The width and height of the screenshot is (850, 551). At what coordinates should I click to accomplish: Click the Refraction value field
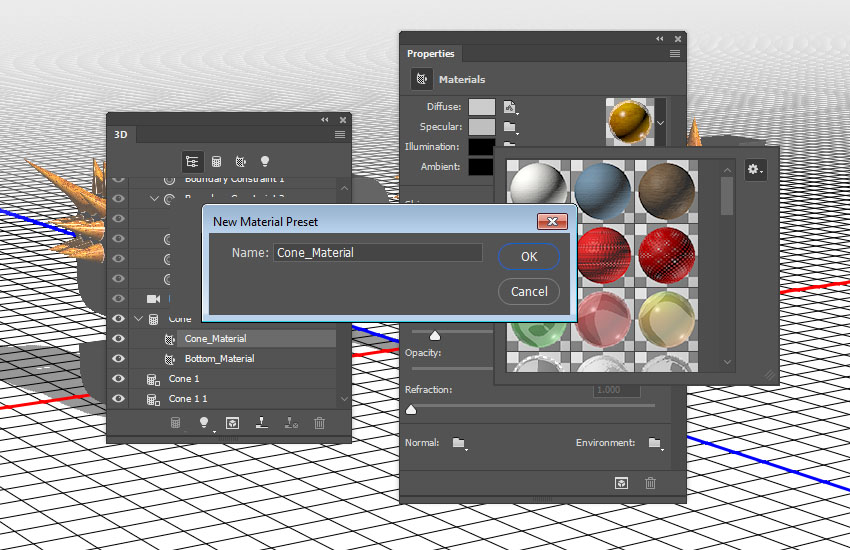[x=616, y=390]
